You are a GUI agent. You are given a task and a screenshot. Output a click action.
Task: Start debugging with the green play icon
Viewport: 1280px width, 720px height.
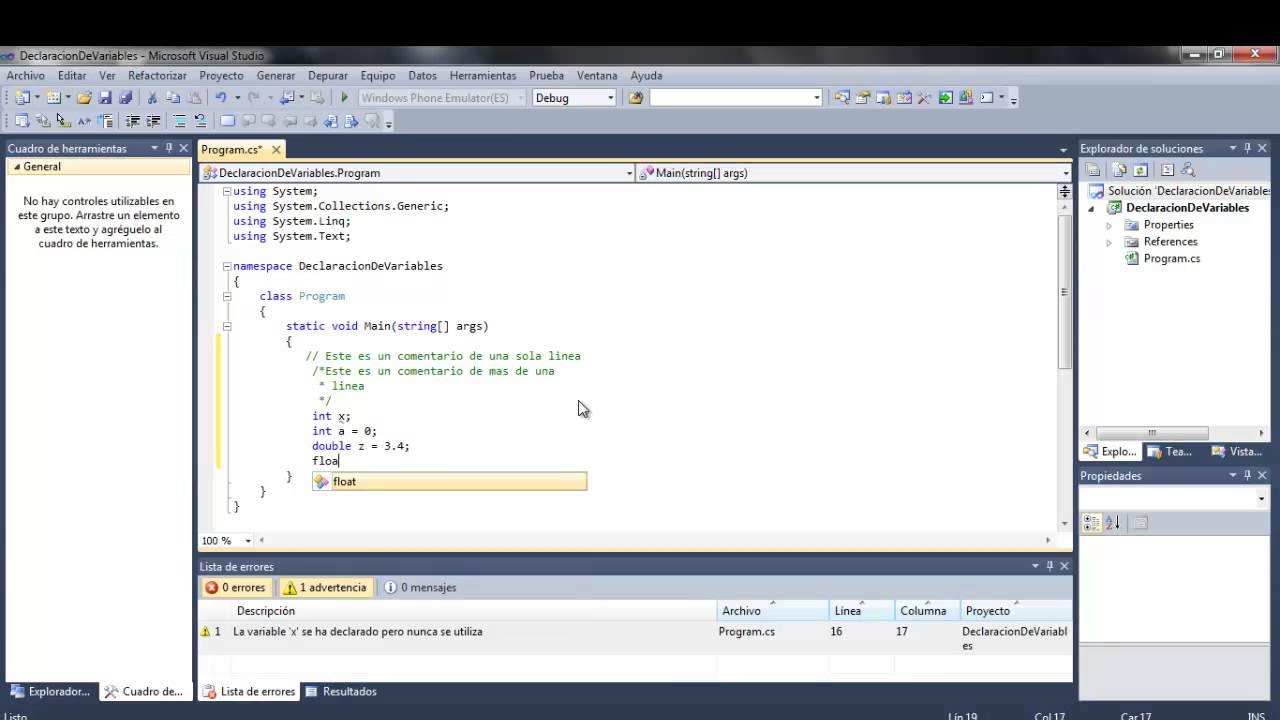[344, 97]
